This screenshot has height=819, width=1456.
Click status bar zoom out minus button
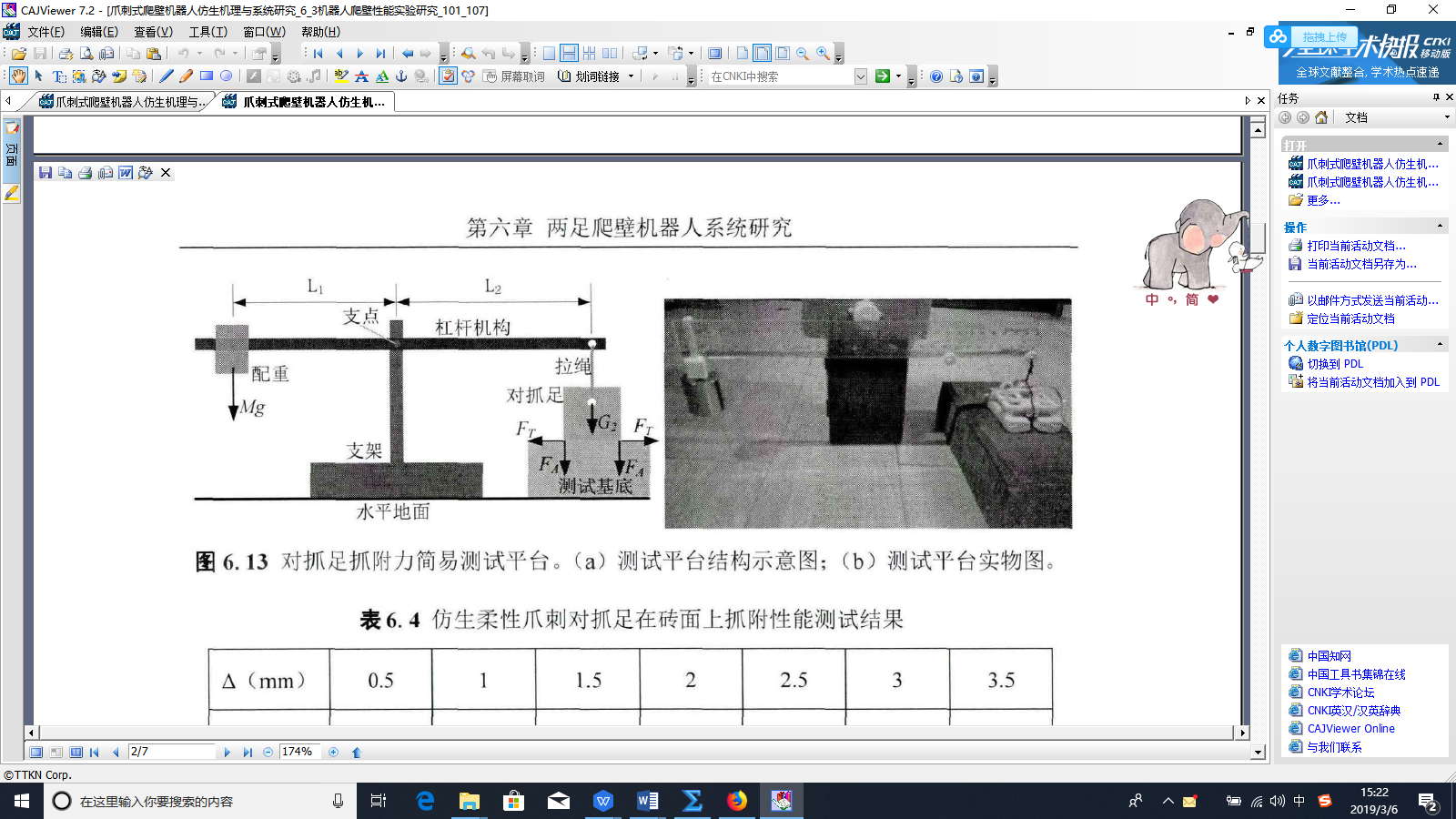point(268,753)
